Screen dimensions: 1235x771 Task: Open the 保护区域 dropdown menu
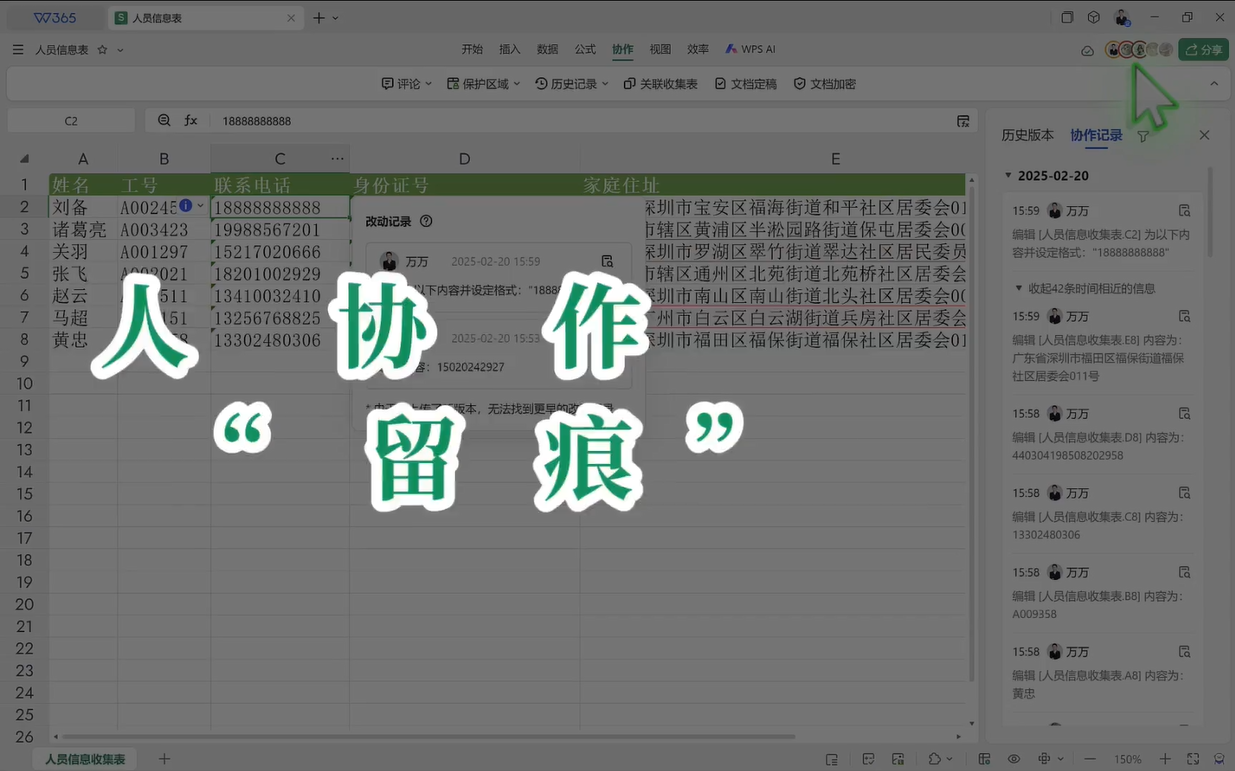[483, 84]
